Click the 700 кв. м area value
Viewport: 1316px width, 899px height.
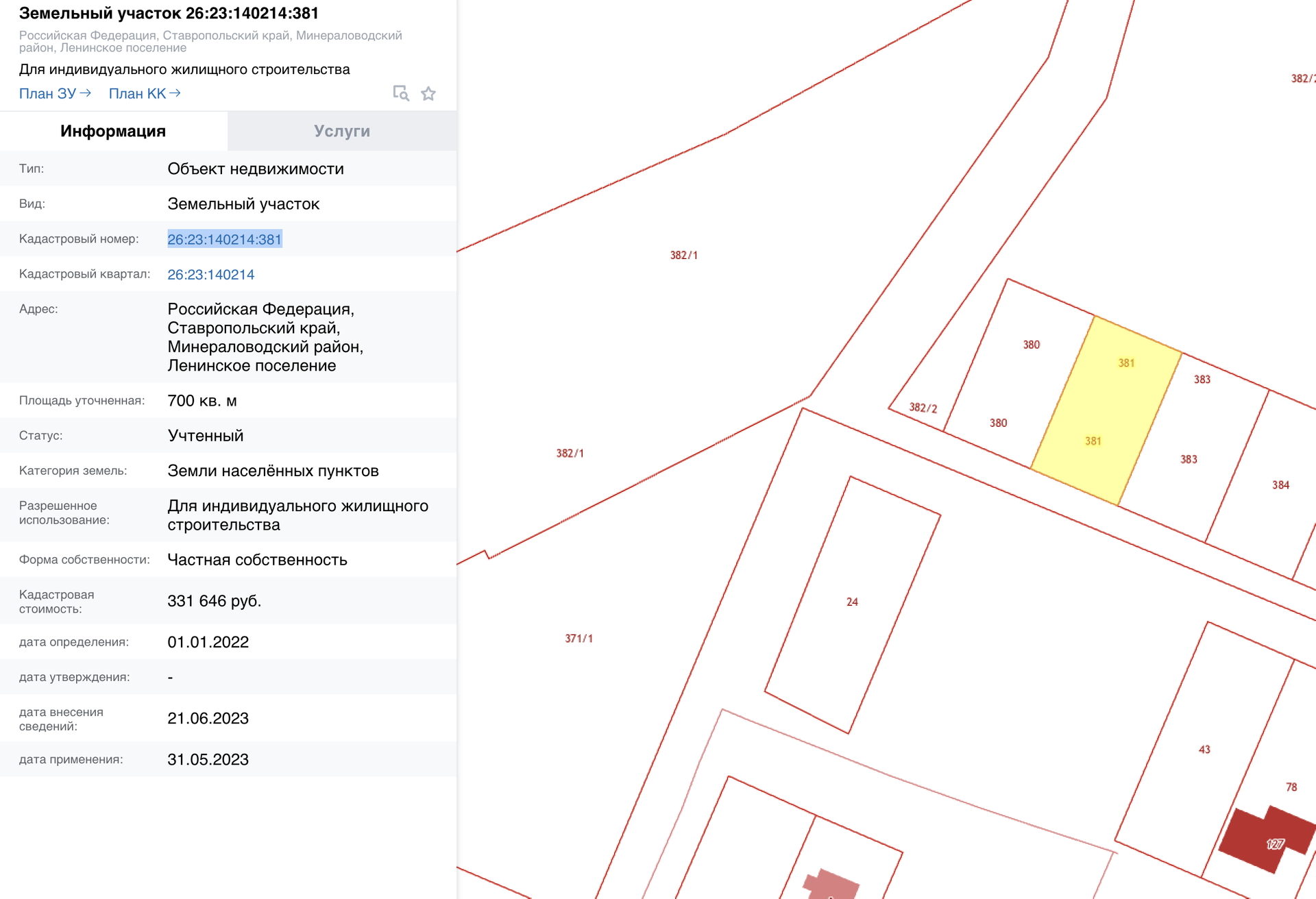[202, 401]
